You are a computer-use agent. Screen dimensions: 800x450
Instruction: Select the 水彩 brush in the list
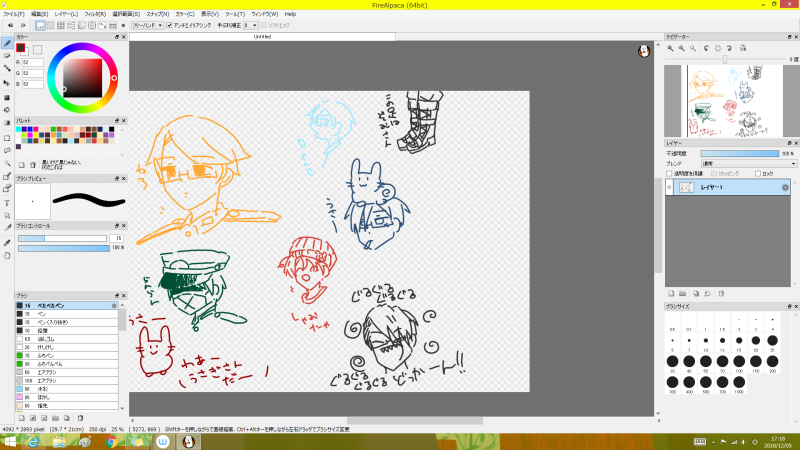pyautogui.click(x=67, y=389)
